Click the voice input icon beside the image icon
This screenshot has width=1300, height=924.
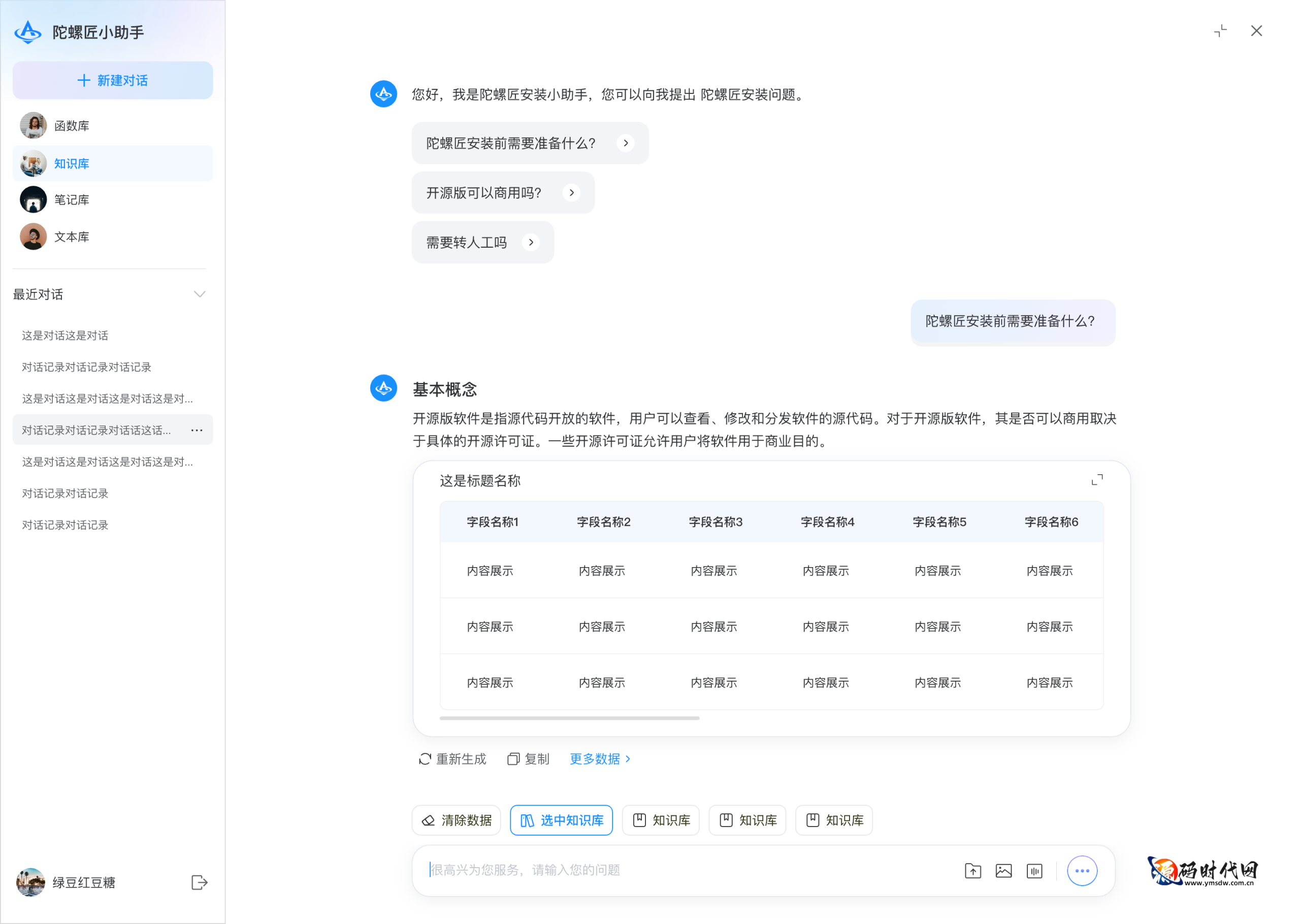pyautogui.click(x=1034, y=871)
